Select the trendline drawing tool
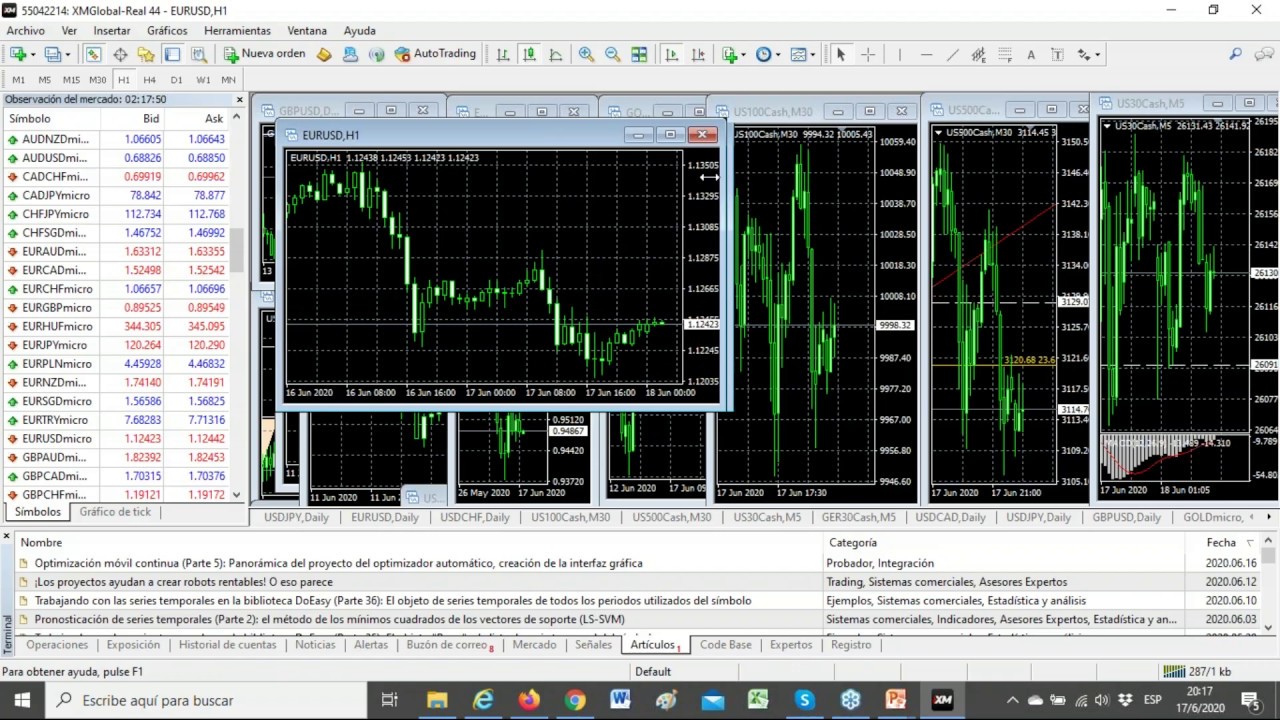The image size is (1280, 720). click(952, 55)
